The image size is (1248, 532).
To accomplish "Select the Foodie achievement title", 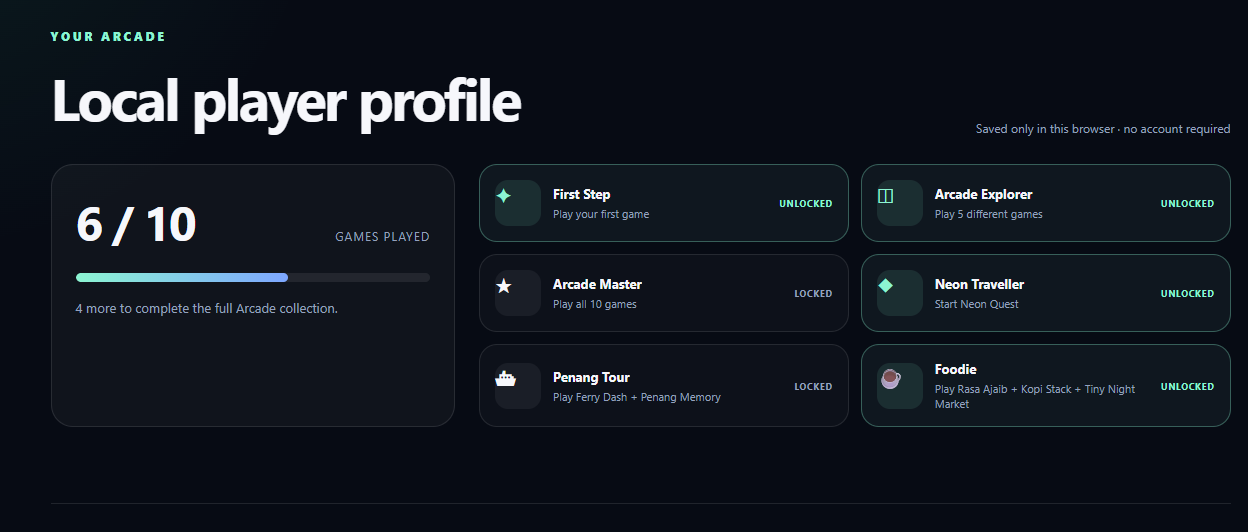I will click(x=955, y=369).
